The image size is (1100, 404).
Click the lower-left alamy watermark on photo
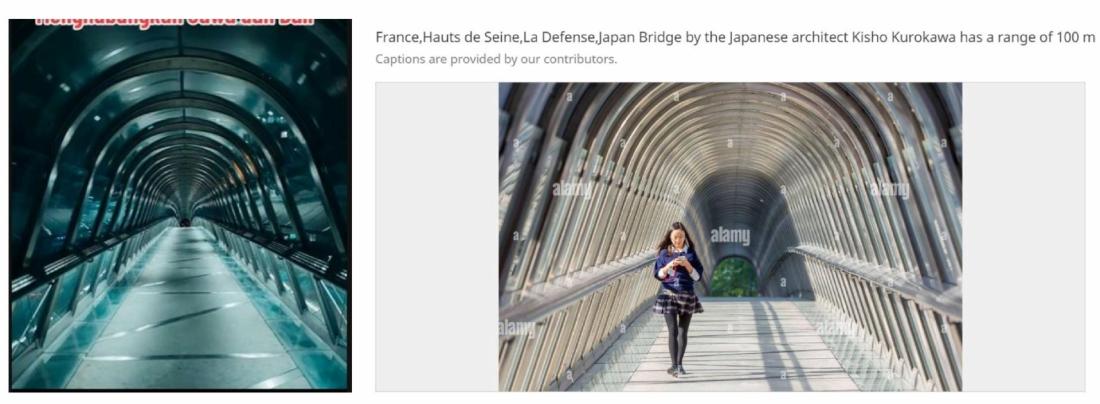[517, 328]
